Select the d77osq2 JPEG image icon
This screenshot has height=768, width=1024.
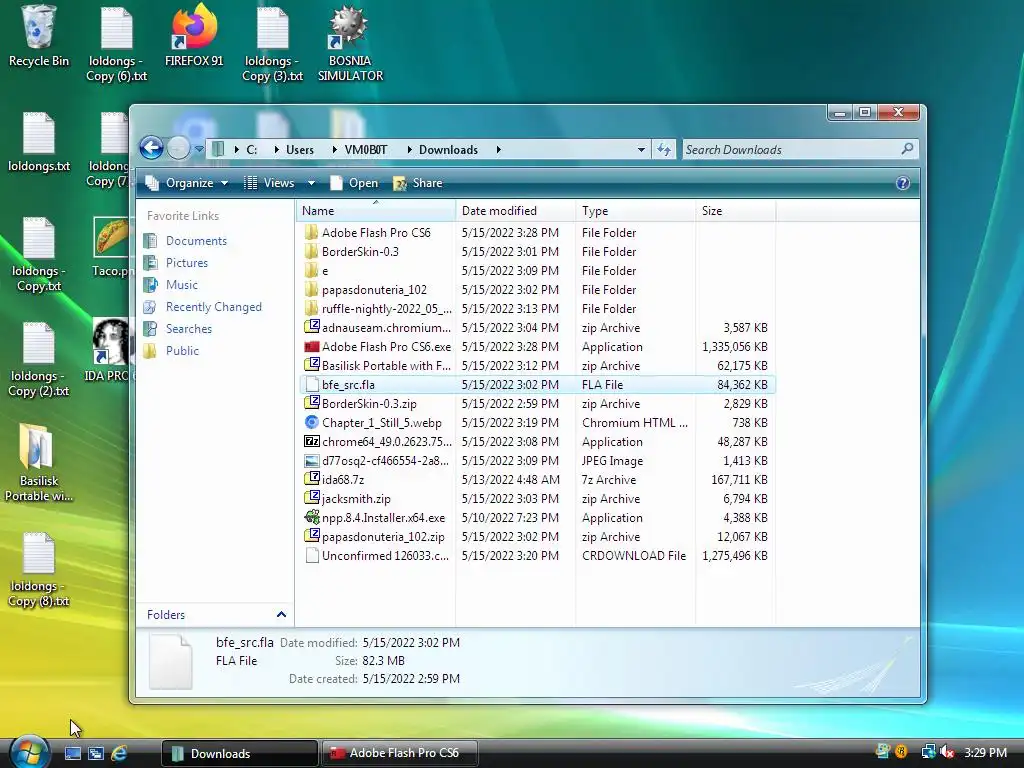pos(312,460)
